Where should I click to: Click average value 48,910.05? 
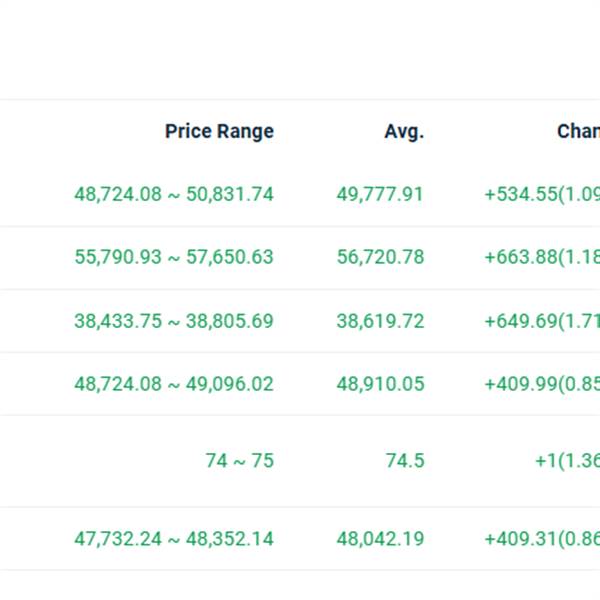[380, 384]
